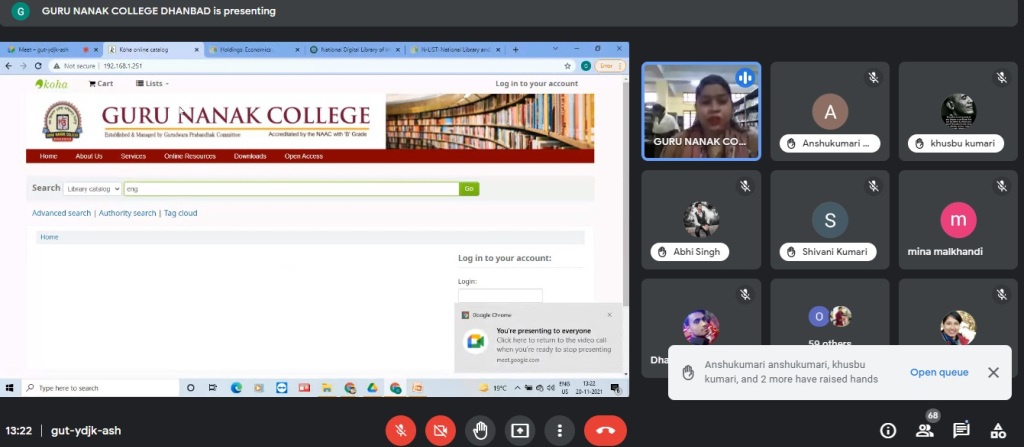Bookmark this page with star icon
Screen dimensions: 1024x447
(568, 66)
